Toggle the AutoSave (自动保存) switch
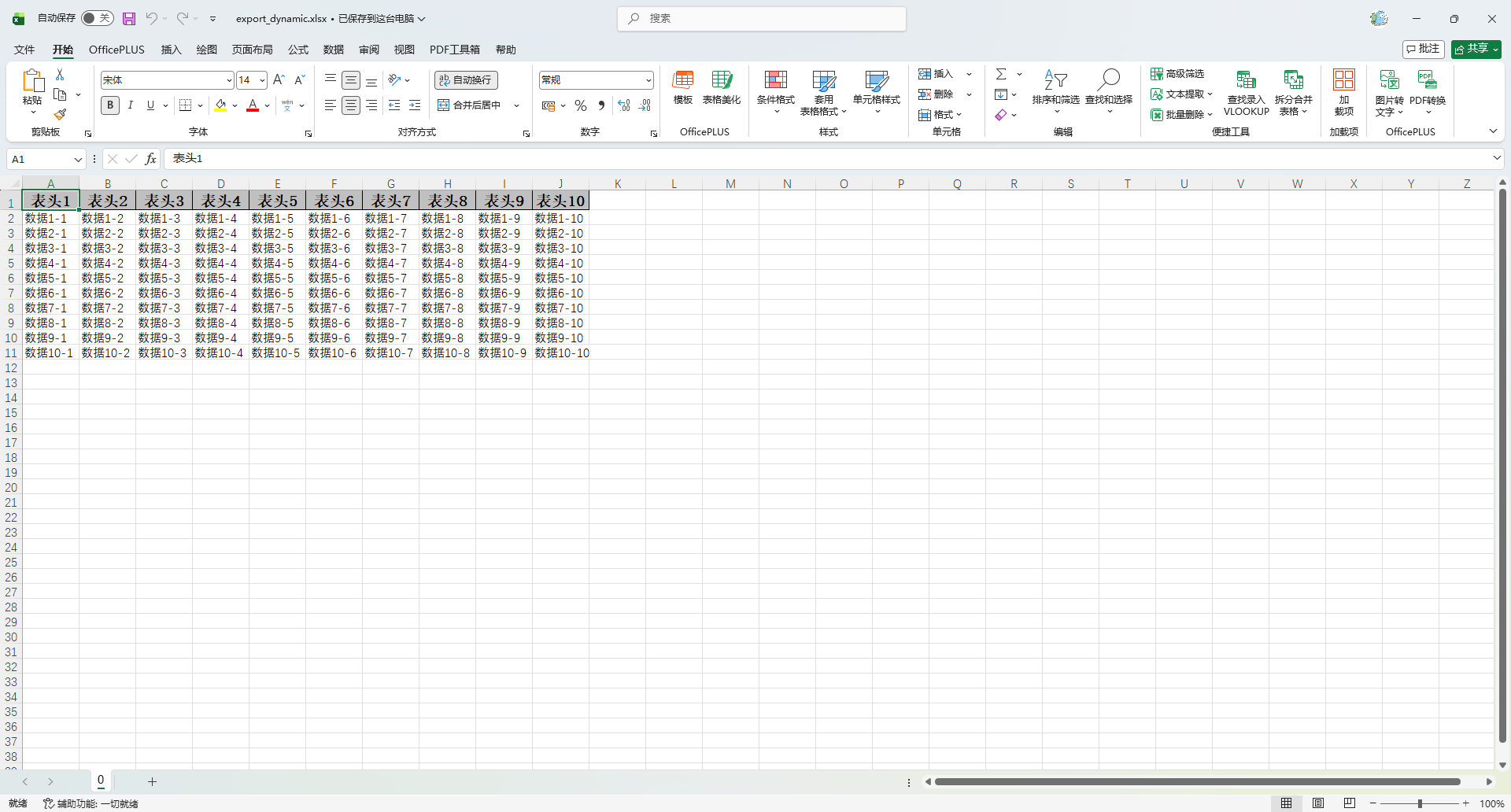Viewport: 1511px width, 812px height. pyautogui.click(x=98, y=18)
